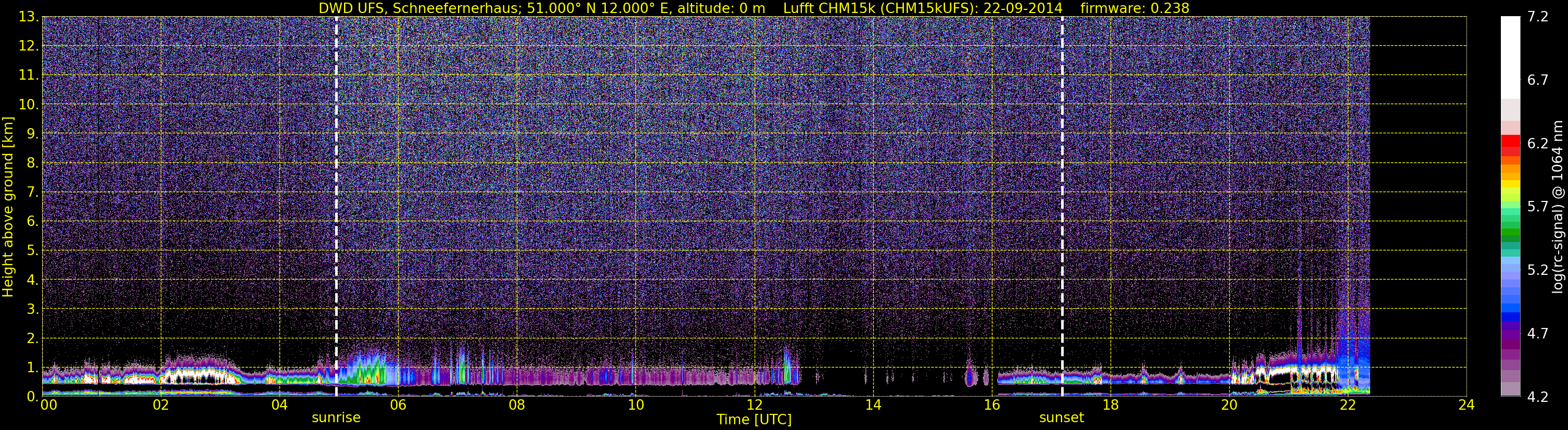Click the 7. tick on the height axis
The height and width of the screenshot is (430, 1568).
pos(32,193)
